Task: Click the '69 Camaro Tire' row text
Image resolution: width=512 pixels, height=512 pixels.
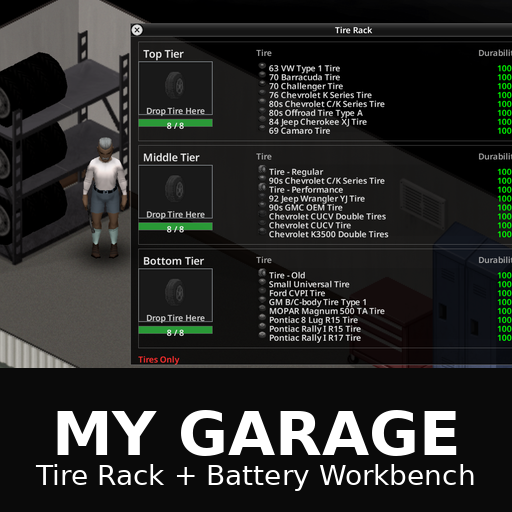Action: [299, 131]
